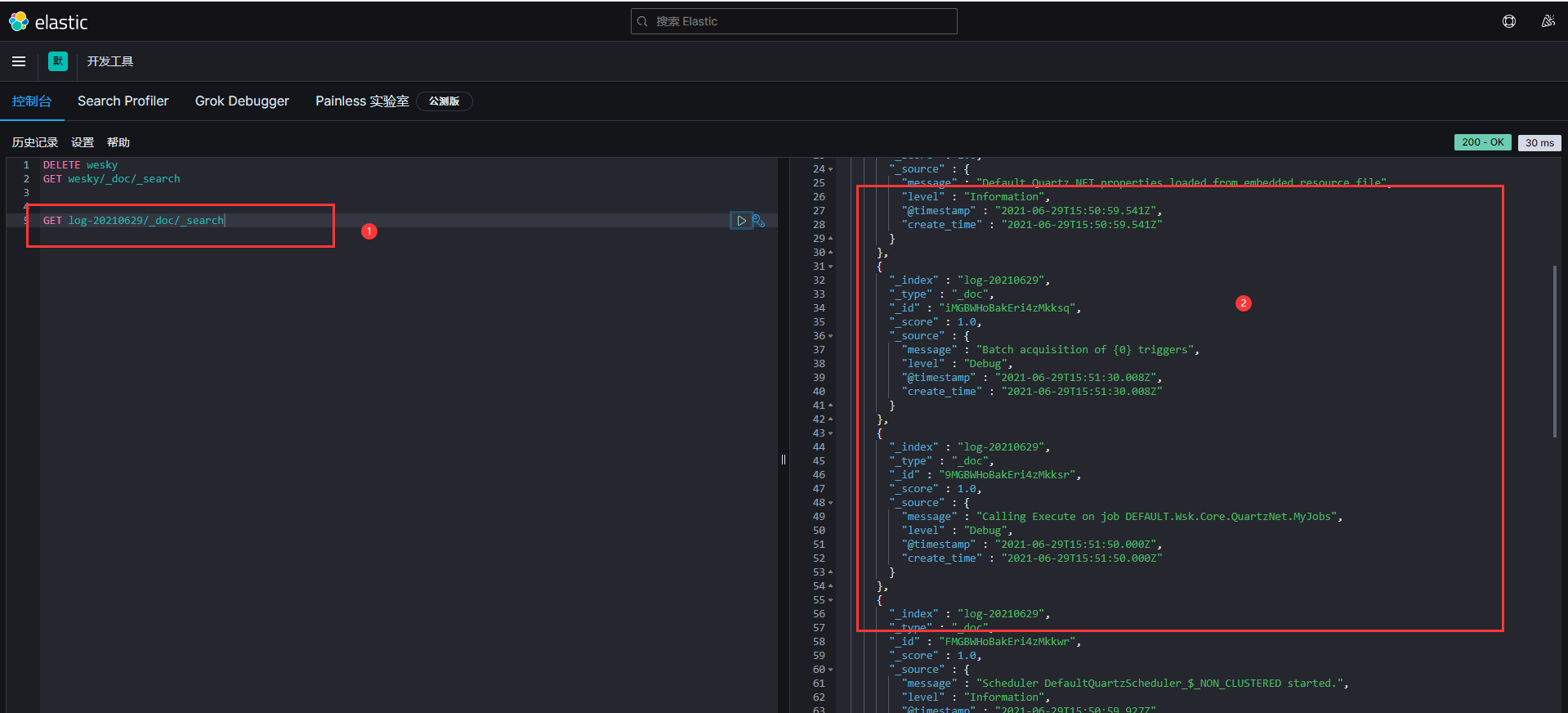Click the "Scheduler DefaultQuartzScheduler" message line
The height and width of the screenshot is (713, 1568).
point(1125,684)
